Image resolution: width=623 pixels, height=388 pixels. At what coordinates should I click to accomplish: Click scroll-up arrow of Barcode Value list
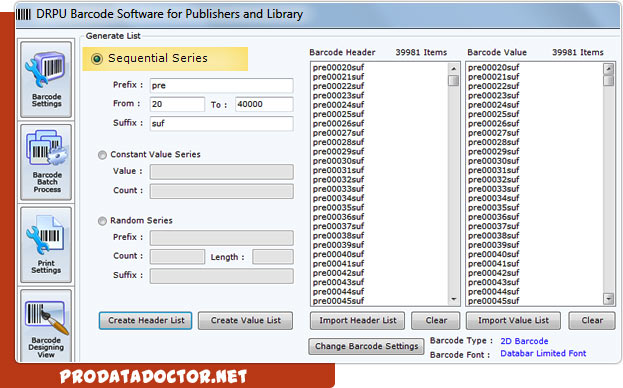608,69
